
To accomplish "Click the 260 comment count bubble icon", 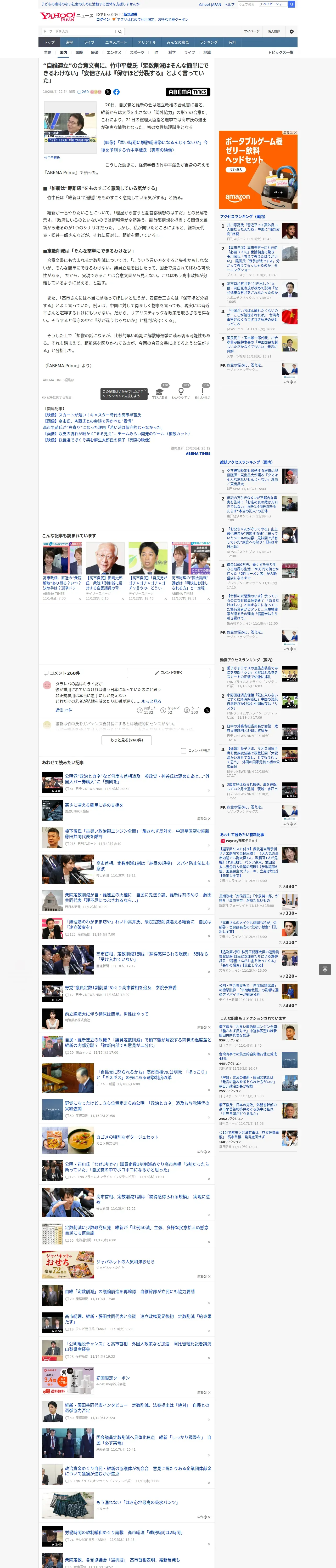I will [x=83, y=92].
